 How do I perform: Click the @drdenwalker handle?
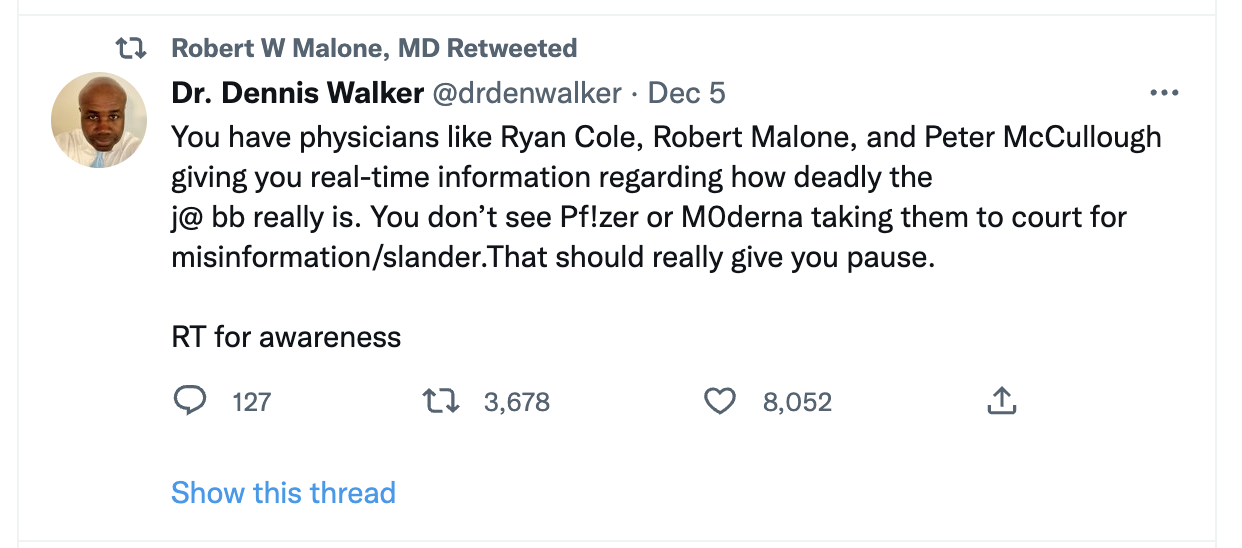(x=526, y=93)
